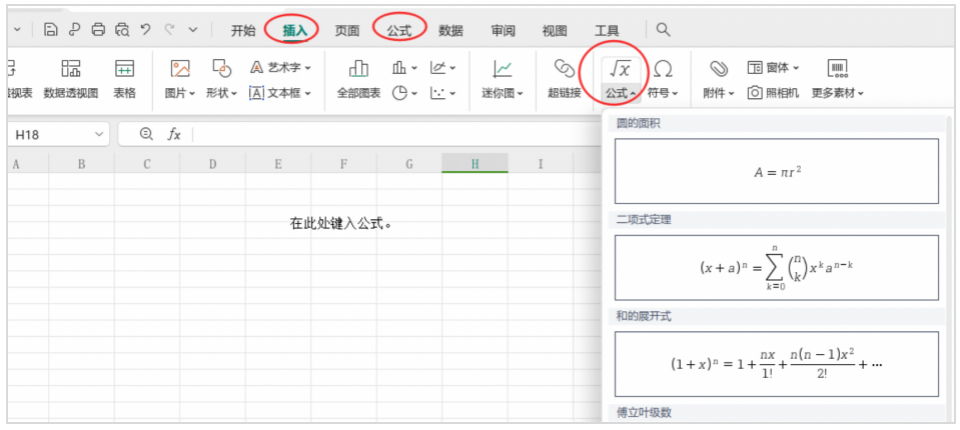Expand the Name Box dropdown arrow
Screen dimensions: 960x430
99,135
